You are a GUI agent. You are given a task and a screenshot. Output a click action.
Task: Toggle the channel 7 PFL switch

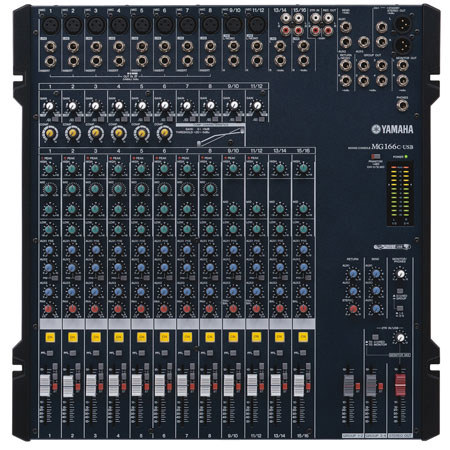(187, 353)
